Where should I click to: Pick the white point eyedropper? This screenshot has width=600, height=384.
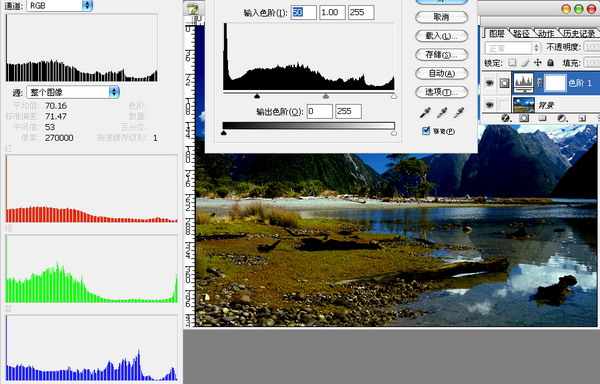click(x=459, y=112)
